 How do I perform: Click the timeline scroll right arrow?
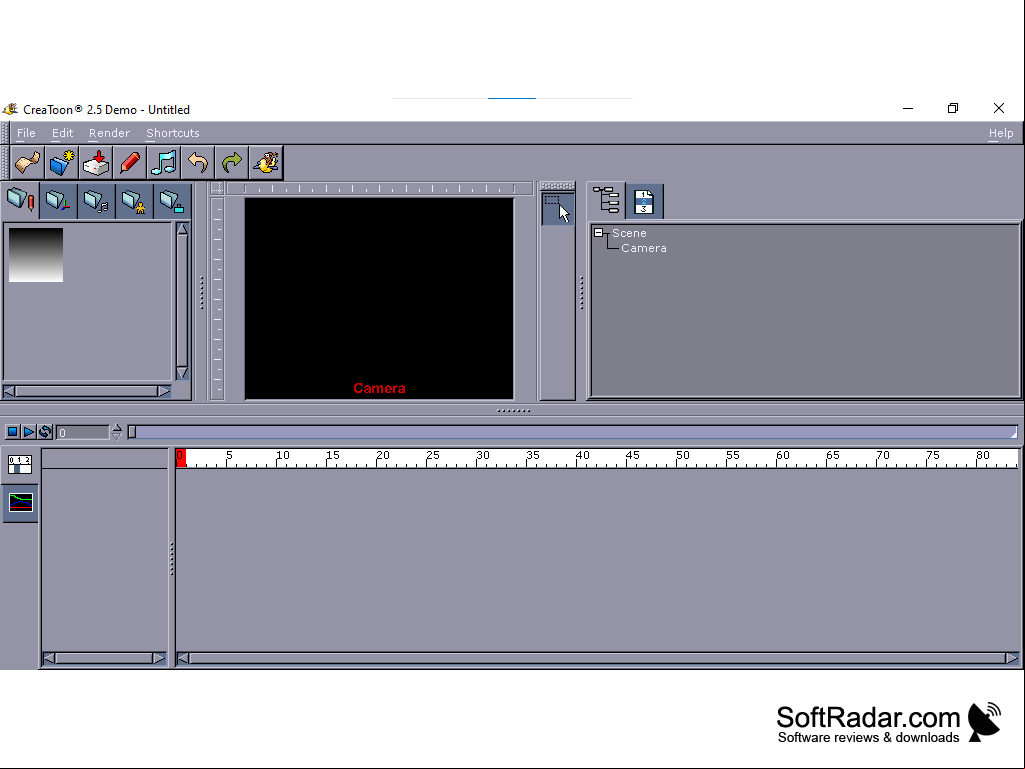click(x=1012, y=658)
